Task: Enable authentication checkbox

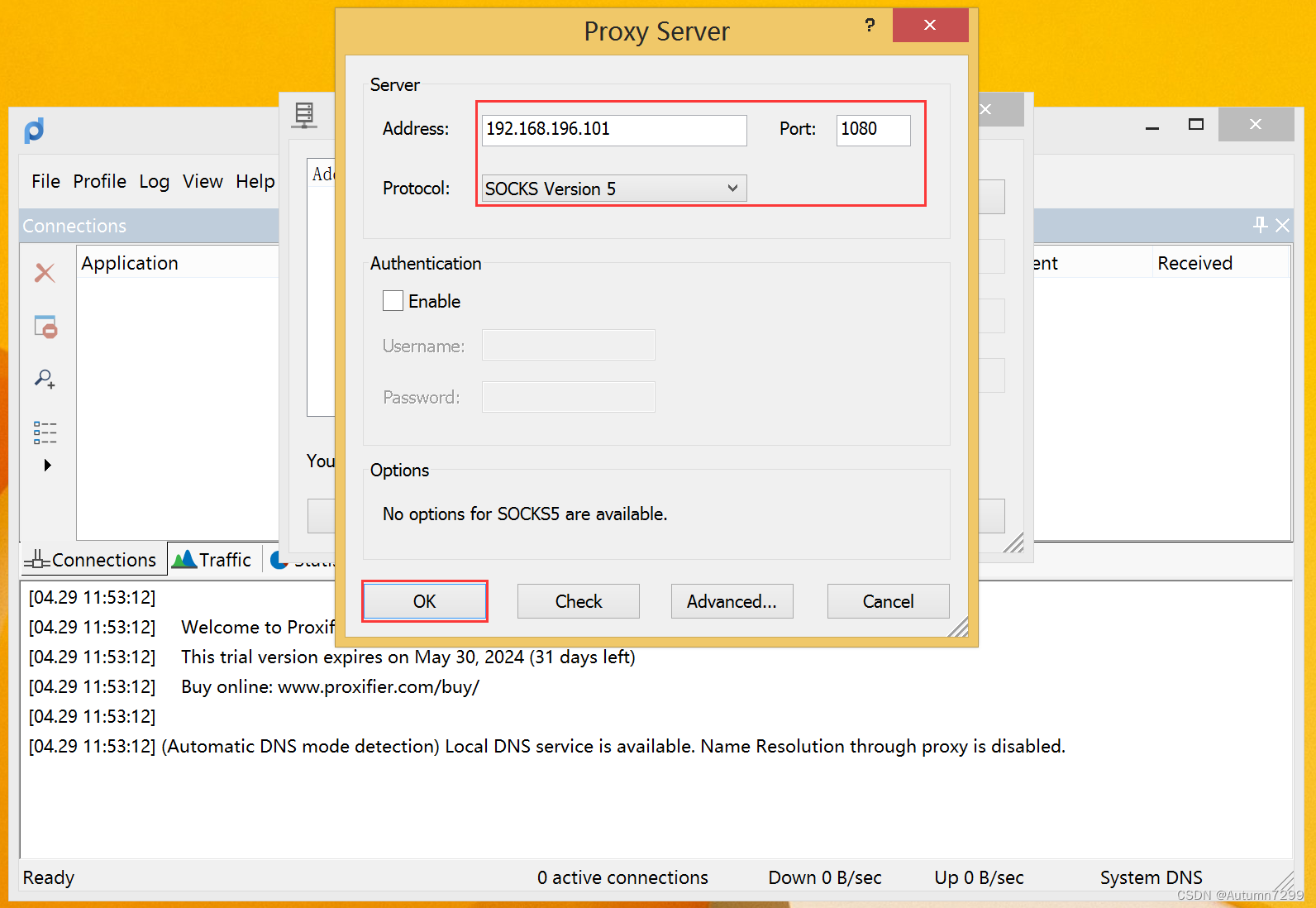Action: coord(393,301)
